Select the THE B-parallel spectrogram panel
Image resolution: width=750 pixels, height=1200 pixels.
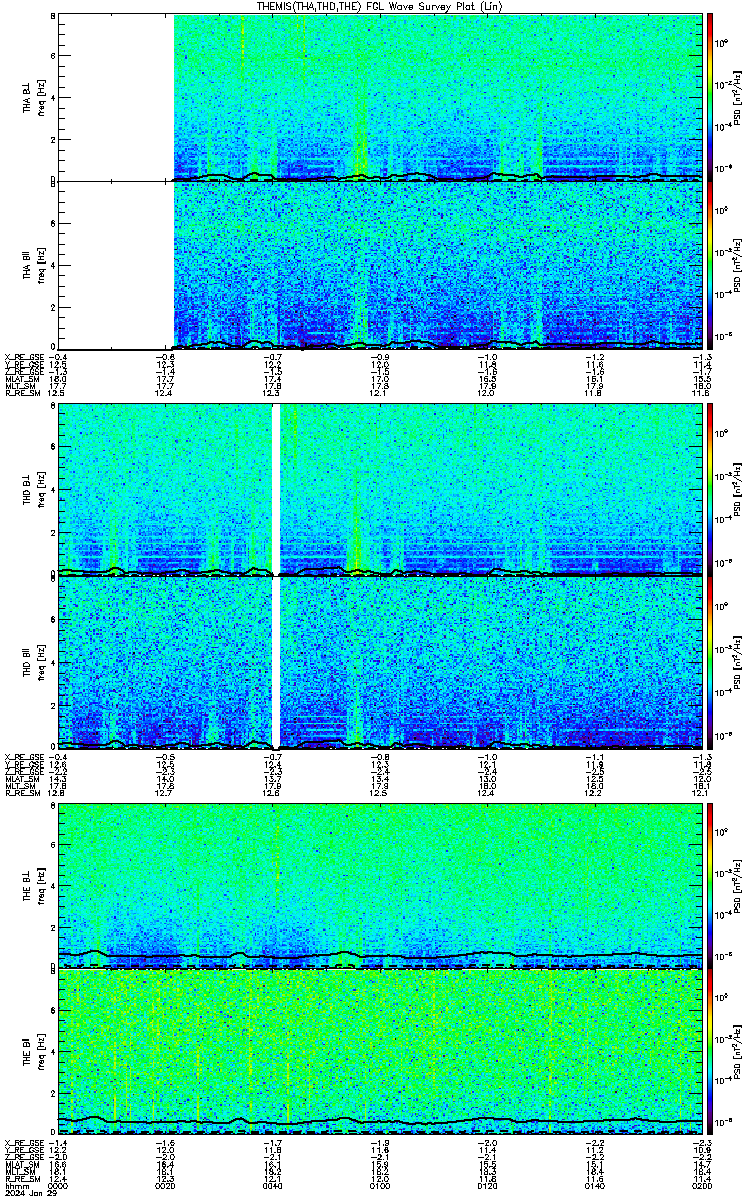coord(380,1053)
